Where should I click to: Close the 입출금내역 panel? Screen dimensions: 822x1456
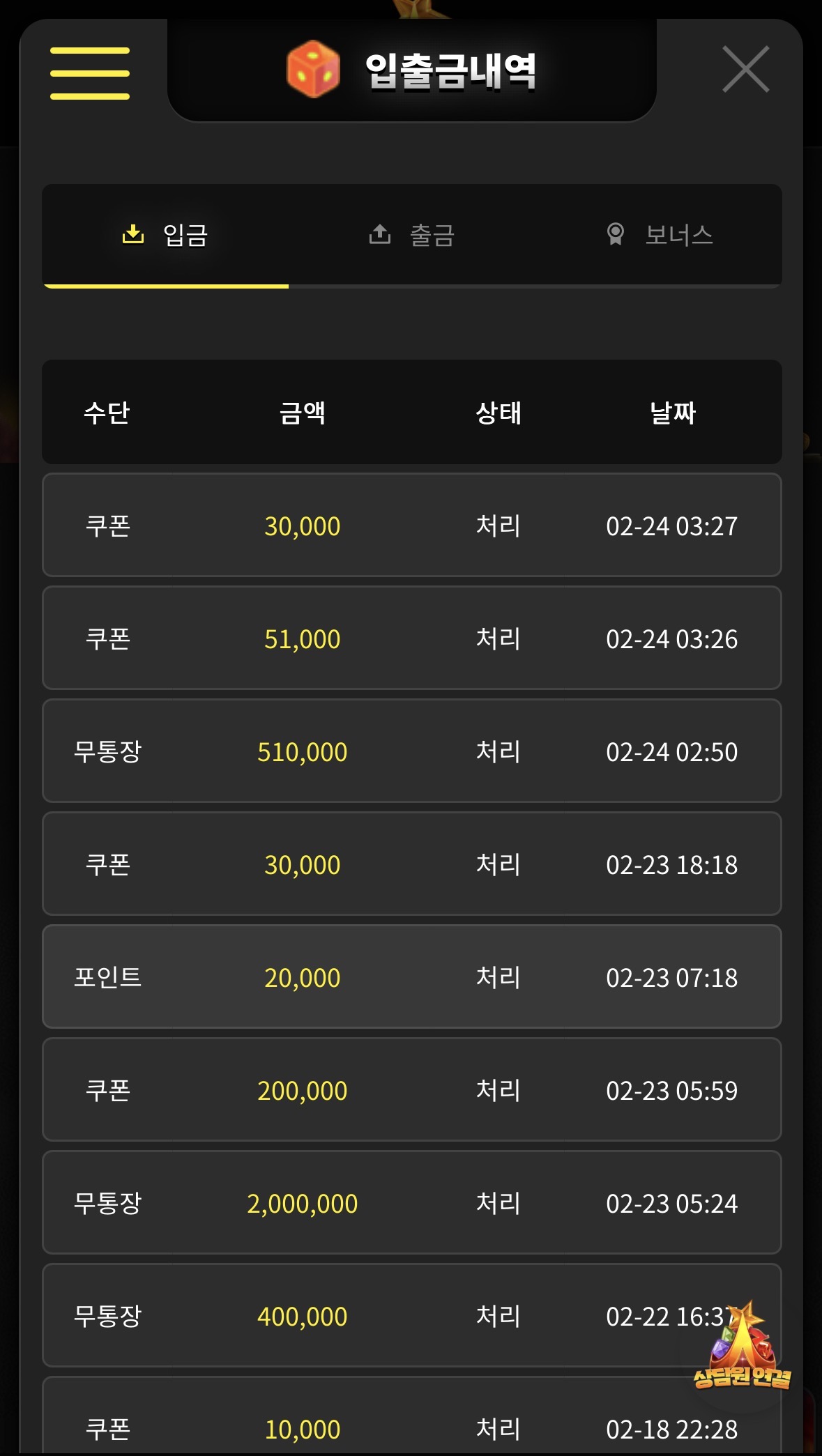[x=745, y=69]
